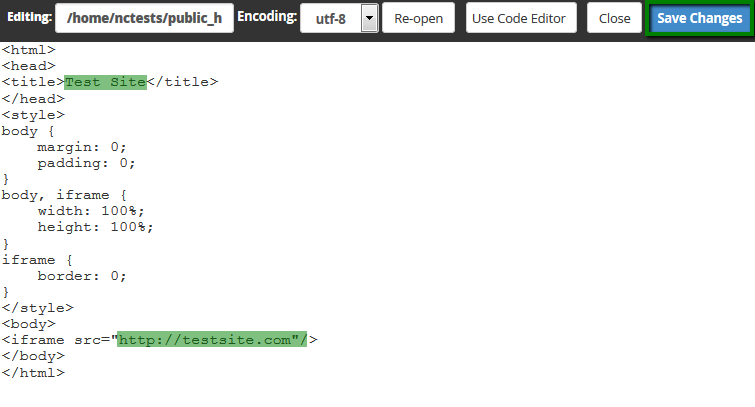Click the "iframe {" CSS selector line

(x=37, y=260)
